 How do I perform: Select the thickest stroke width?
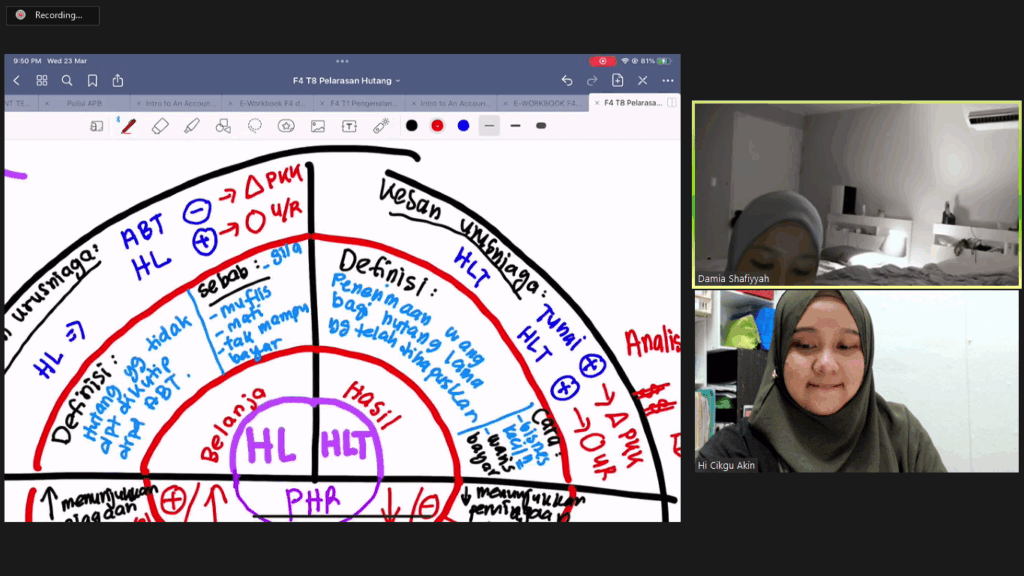coord(541,126)
